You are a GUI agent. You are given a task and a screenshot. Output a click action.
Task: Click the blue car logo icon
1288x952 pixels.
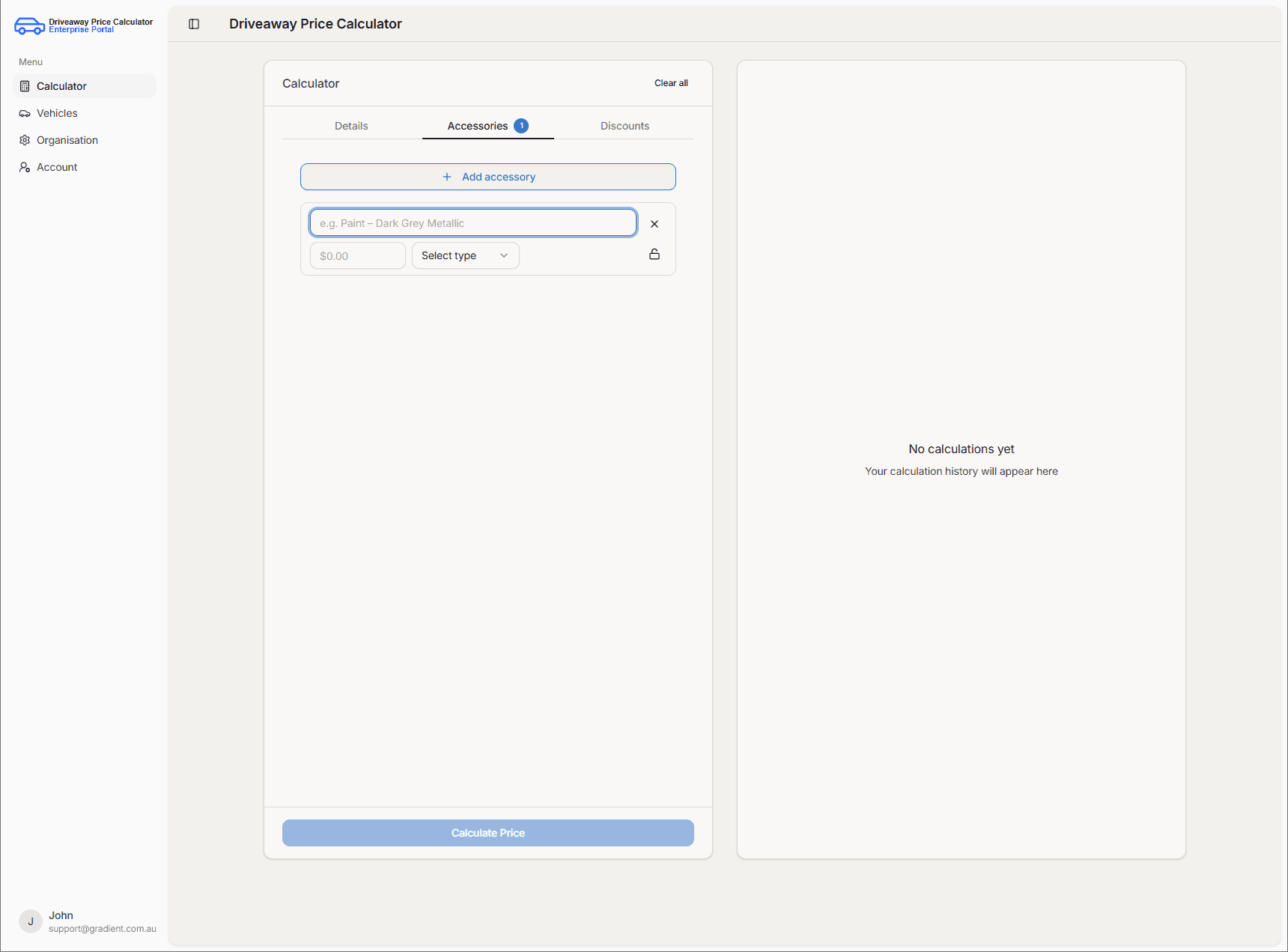[x=29, y=26]
